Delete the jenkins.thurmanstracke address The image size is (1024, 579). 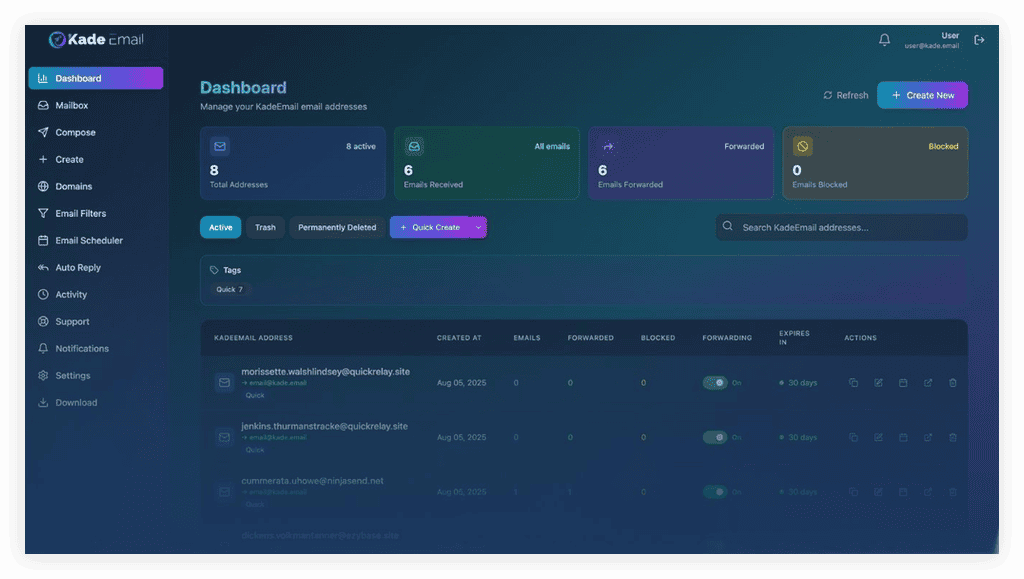point(953,437)
